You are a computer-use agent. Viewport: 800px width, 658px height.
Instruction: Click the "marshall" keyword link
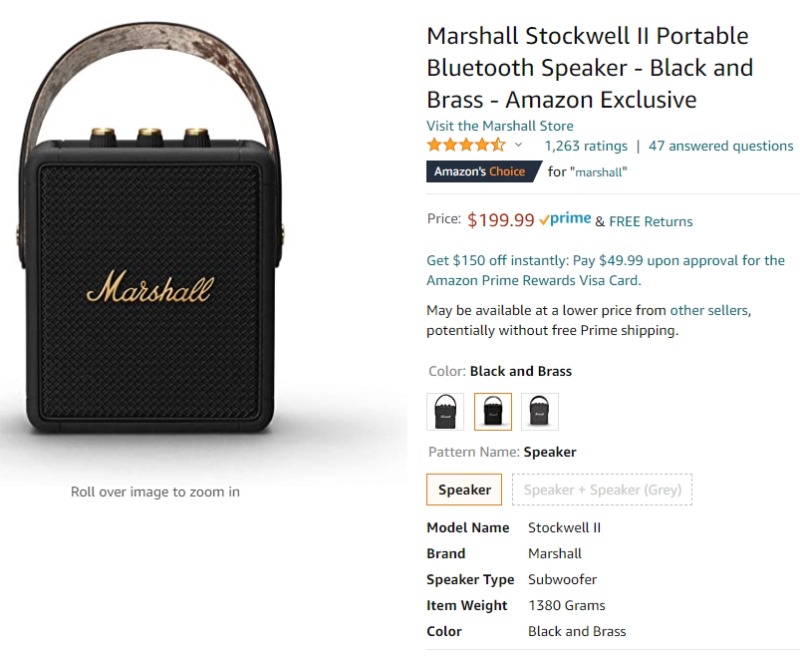601,172
